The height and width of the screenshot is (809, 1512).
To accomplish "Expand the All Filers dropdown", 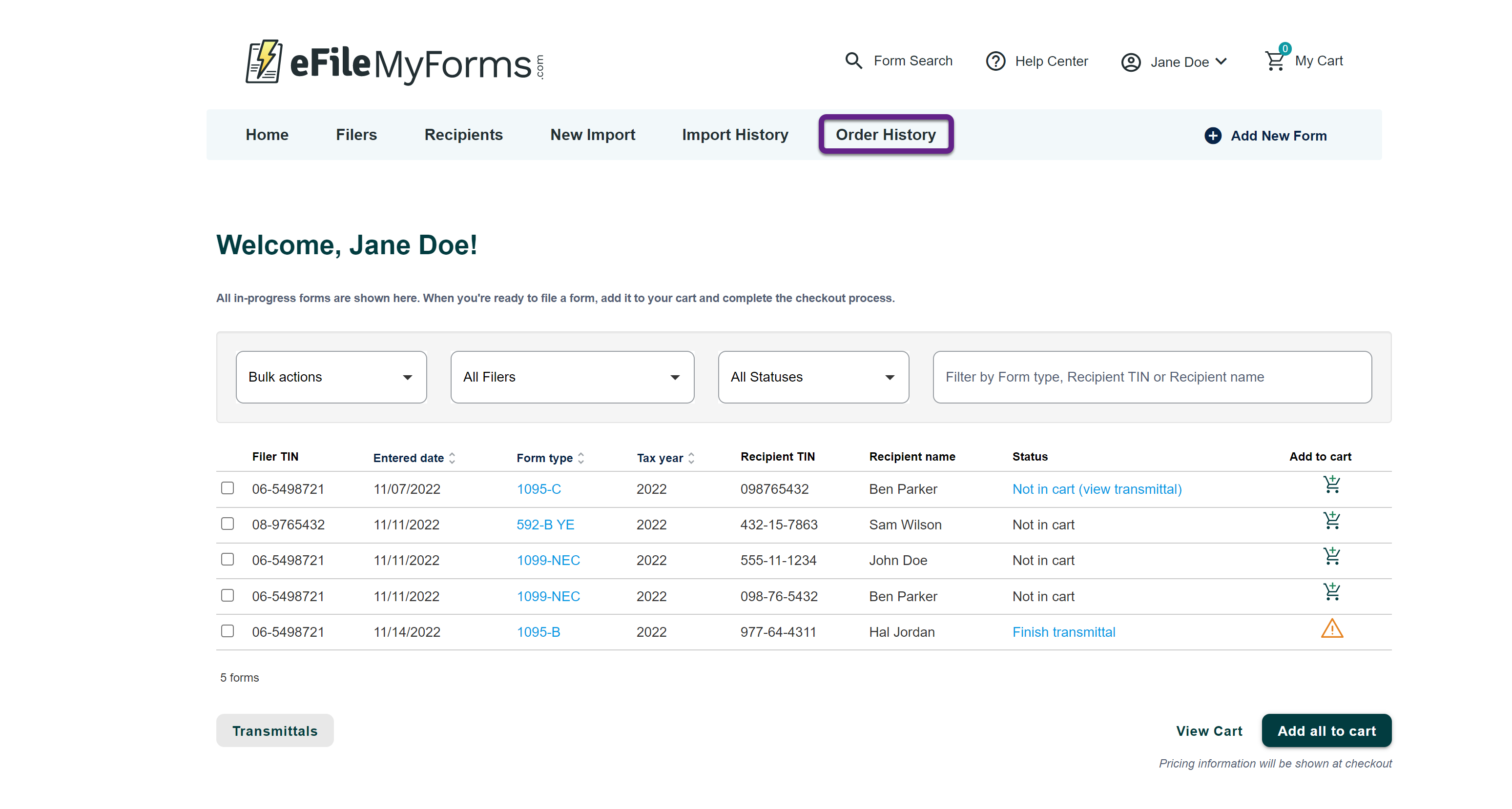I will tap(572, 377).
